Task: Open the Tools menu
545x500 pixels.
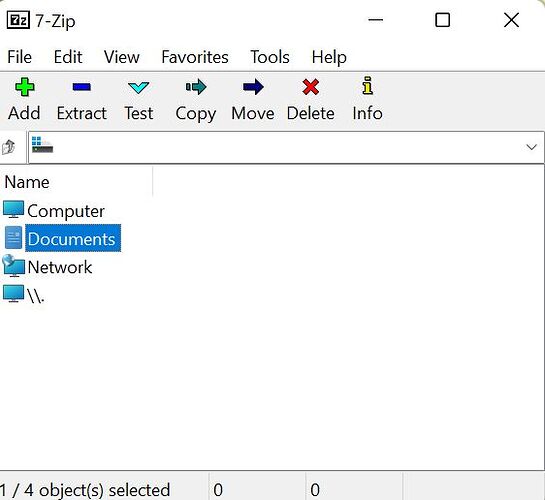Action: coord(270,57)
